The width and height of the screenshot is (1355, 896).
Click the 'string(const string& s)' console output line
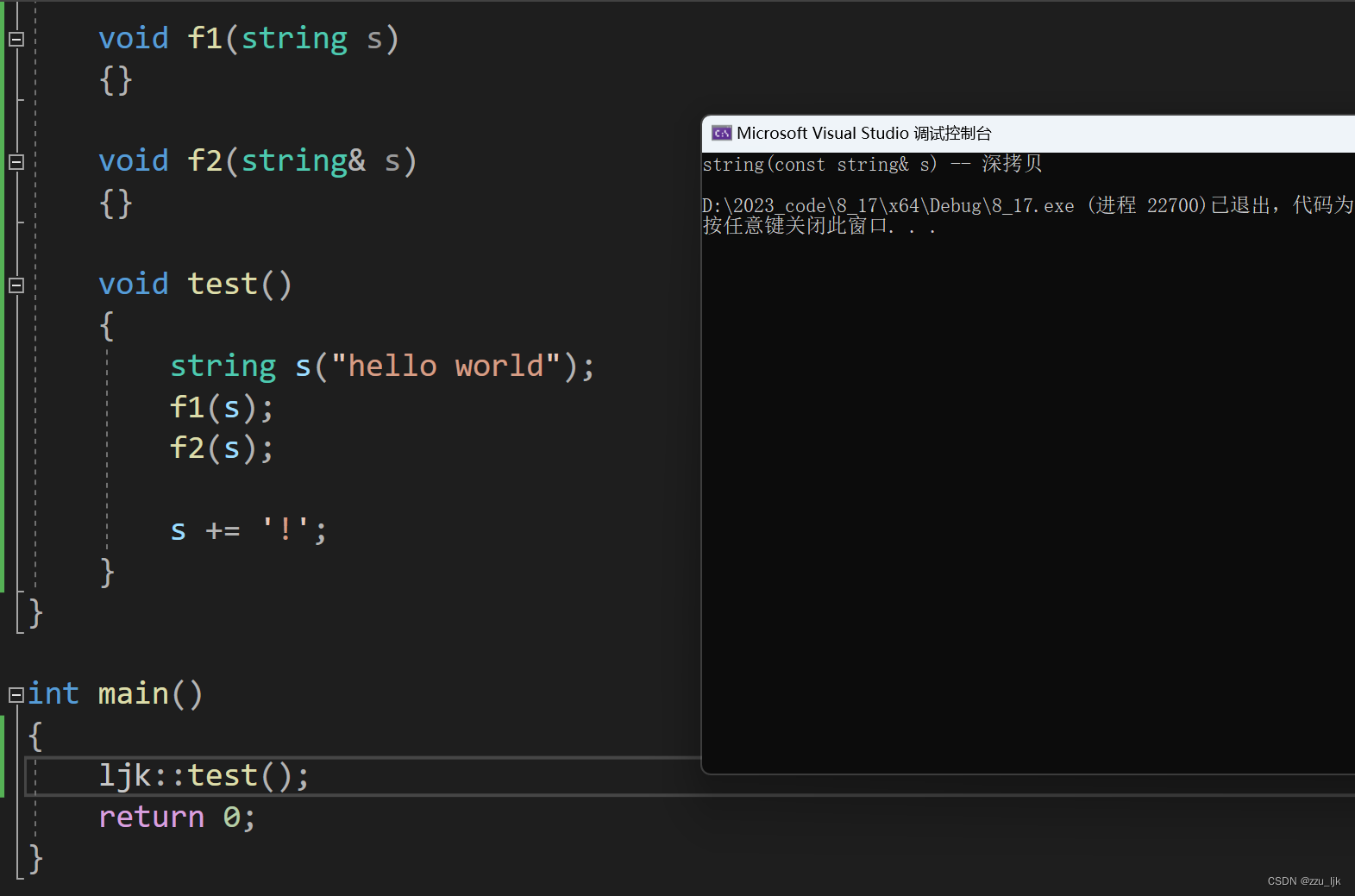click(x=872, y=164)
